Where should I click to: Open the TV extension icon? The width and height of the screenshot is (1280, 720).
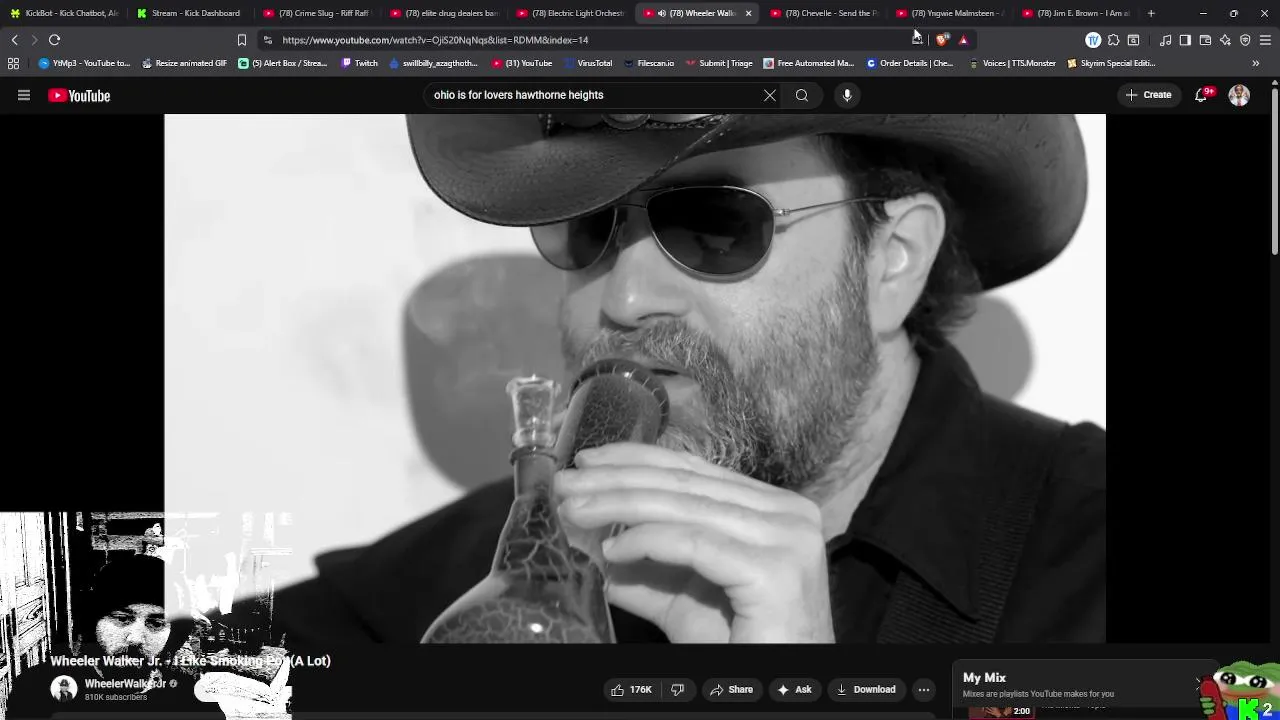(x=1093, y=40)
